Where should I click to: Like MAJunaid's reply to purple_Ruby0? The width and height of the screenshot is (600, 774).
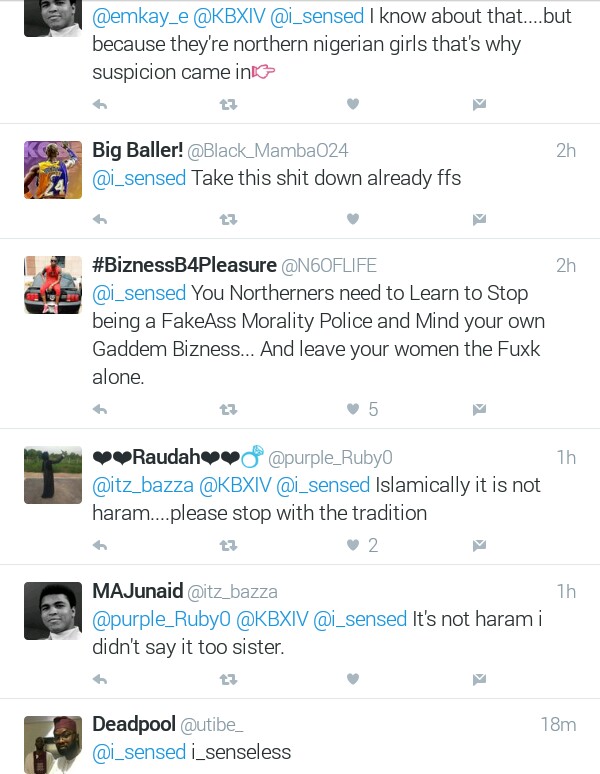353,679
